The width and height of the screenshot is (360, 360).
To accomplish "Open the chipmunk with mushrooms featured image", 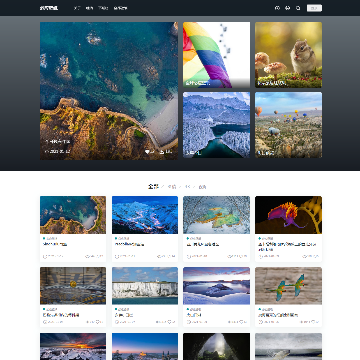I will (288, 55).
